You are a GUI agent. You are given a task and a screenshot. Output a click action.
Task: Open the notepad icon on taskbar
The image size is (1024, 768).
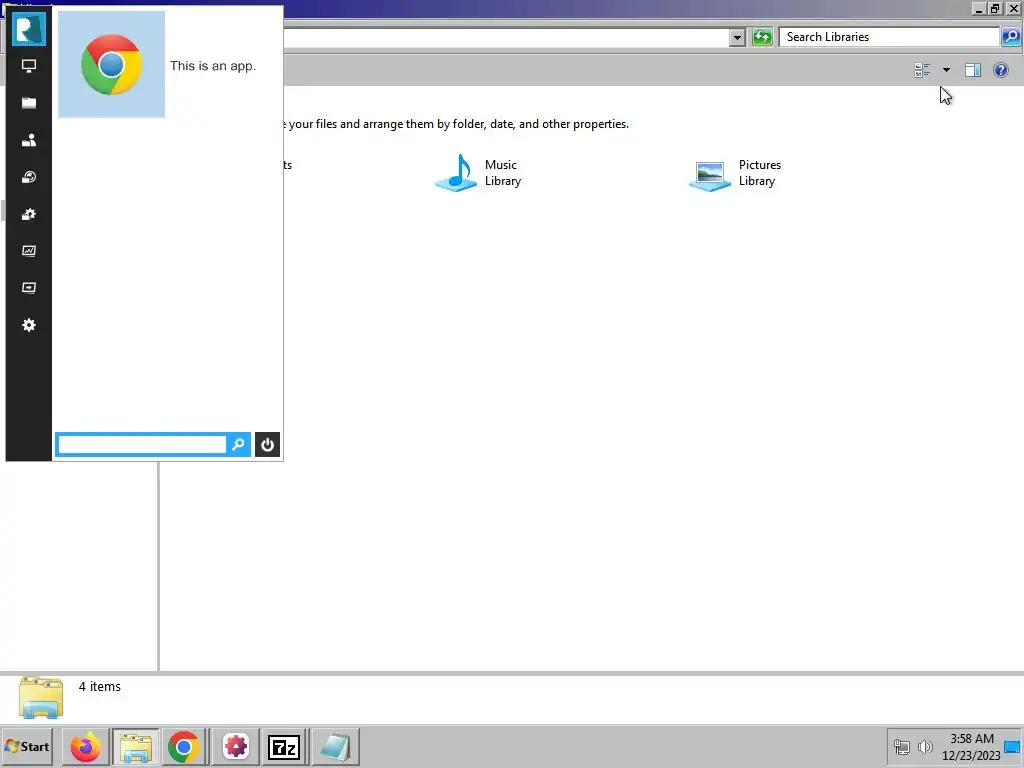(x=335, y=747)
